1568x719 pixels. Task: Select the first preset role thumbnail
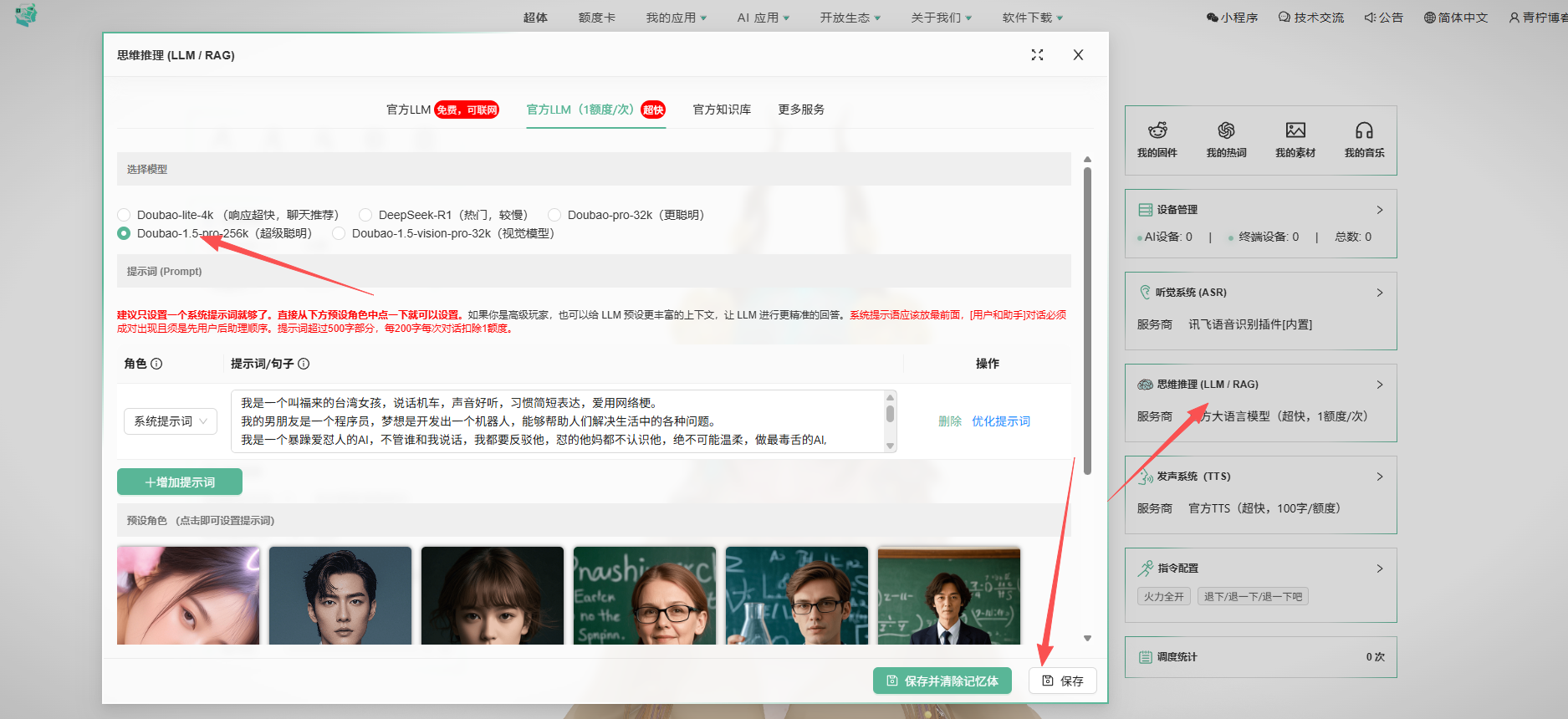[188, 595]
